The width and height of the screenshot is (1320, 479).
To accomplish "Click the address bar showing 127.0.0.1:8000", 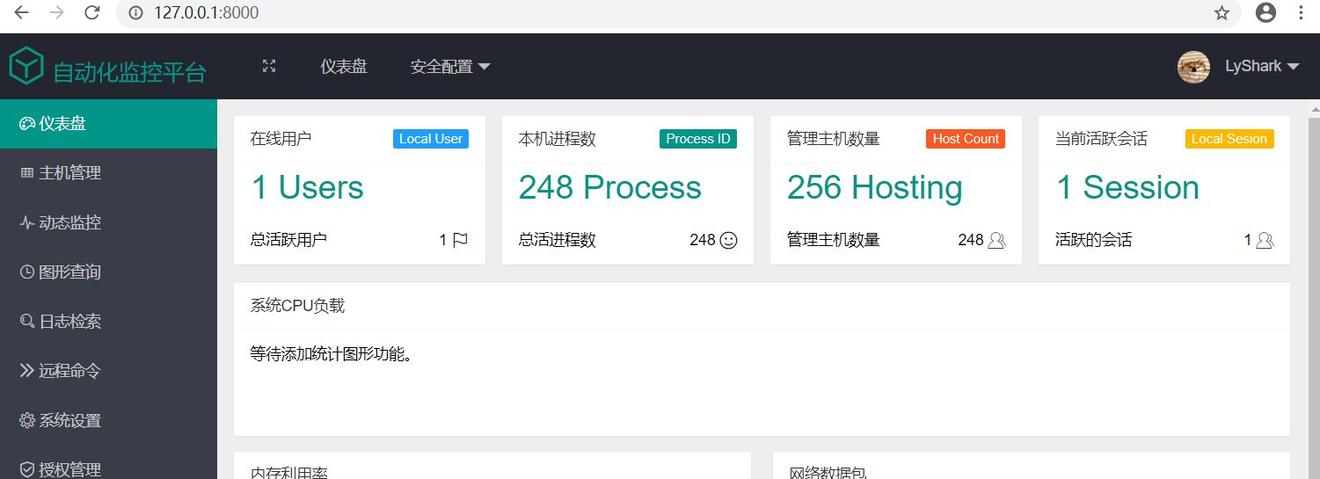I will point(600,13).
